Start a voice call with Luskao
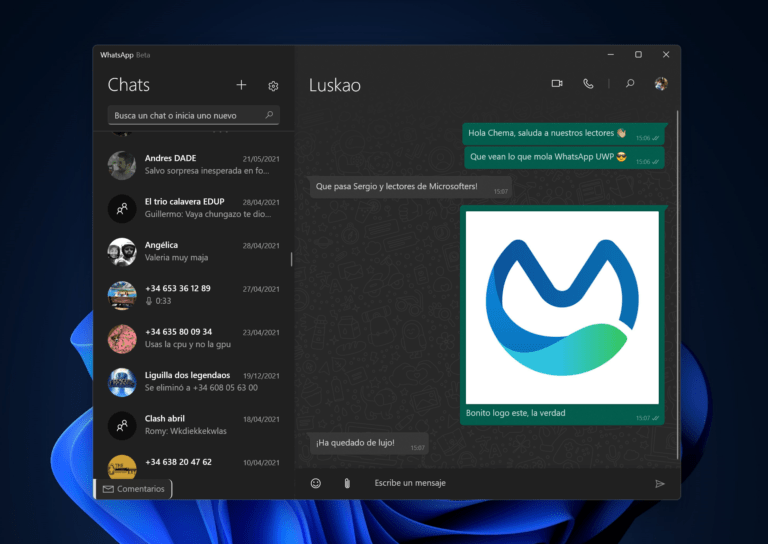Image resolution: width=768 pixels, height=544 pixels. [x=588, y=84]
